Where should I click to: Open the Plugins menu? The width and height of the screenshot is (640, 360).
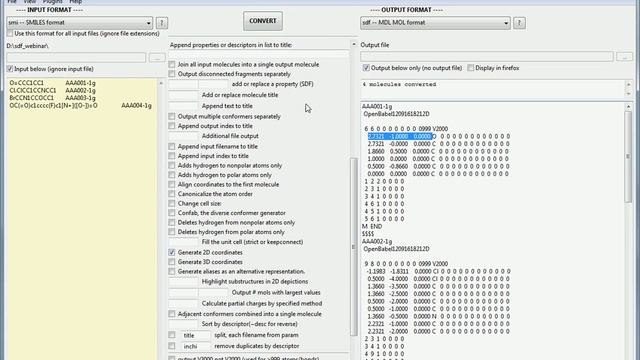click(x=53, y=2)
